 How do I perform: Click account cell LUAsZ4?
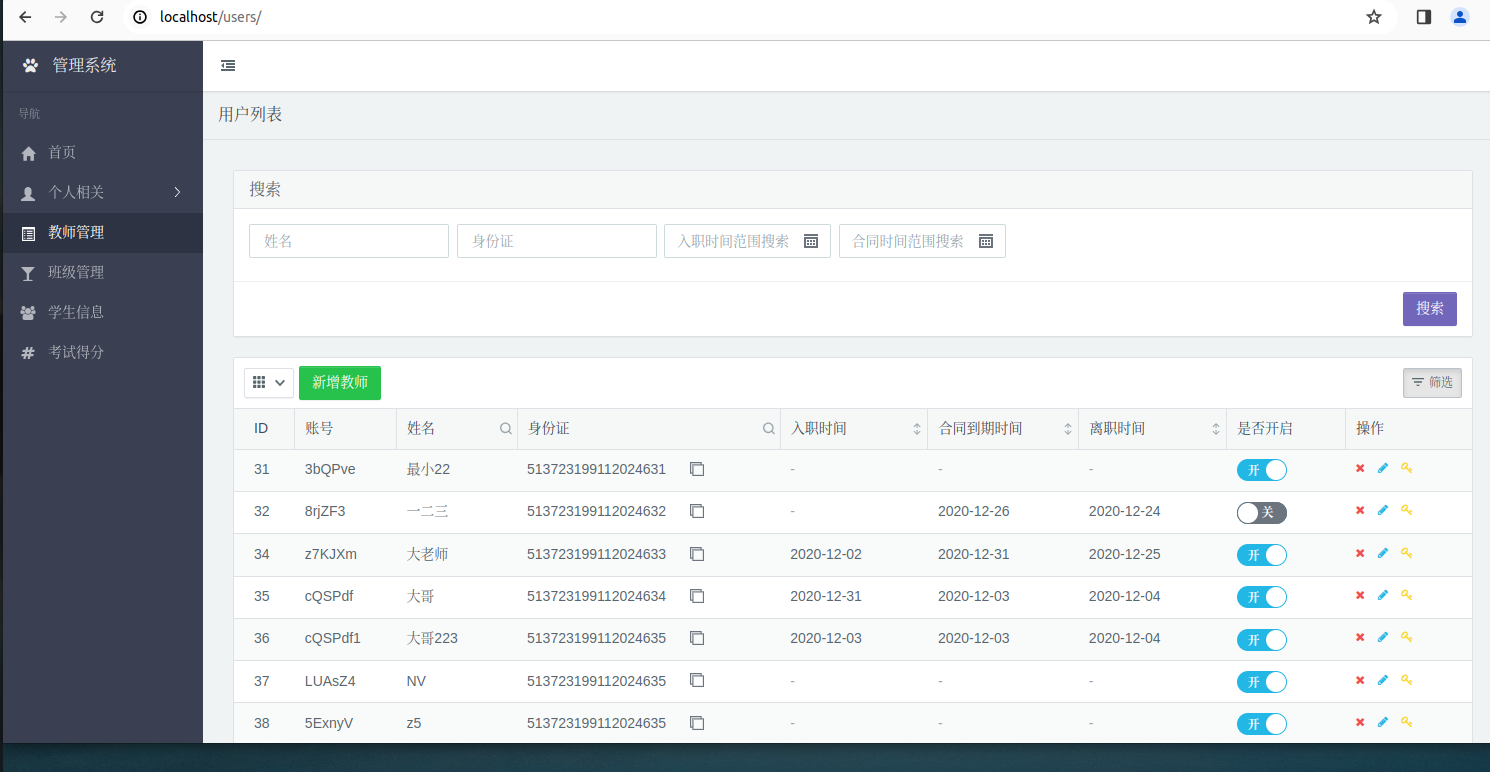click(330, 681)
